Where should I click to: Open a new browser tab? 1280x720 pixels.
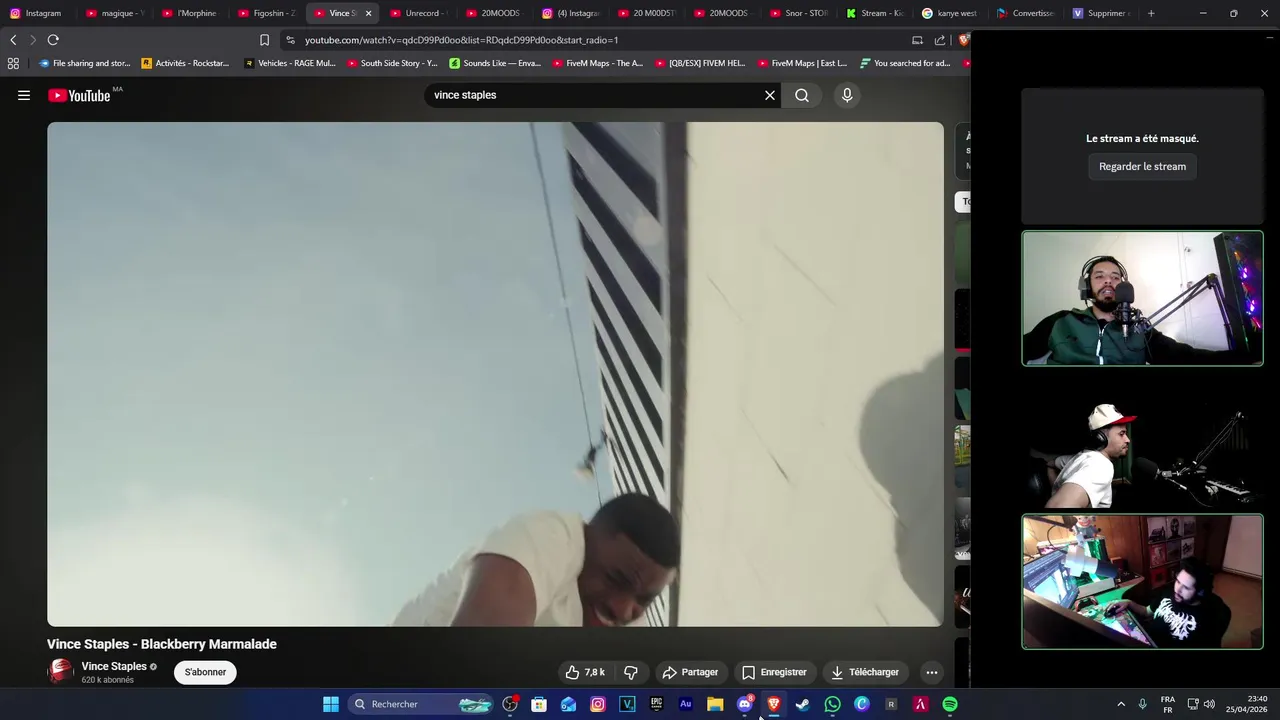pyautogui.click(x=1151, y=13)
